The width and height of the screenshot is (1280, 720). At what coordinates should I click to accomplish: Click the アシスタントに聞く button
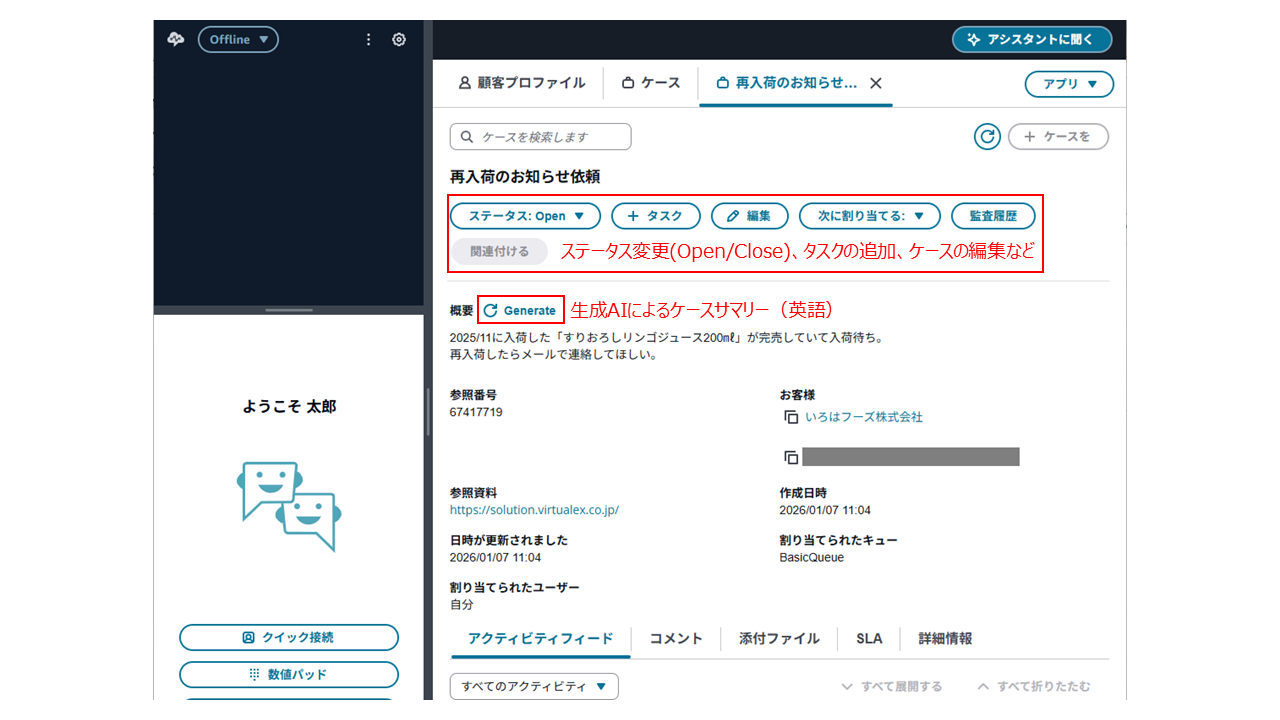(1032, 39)
